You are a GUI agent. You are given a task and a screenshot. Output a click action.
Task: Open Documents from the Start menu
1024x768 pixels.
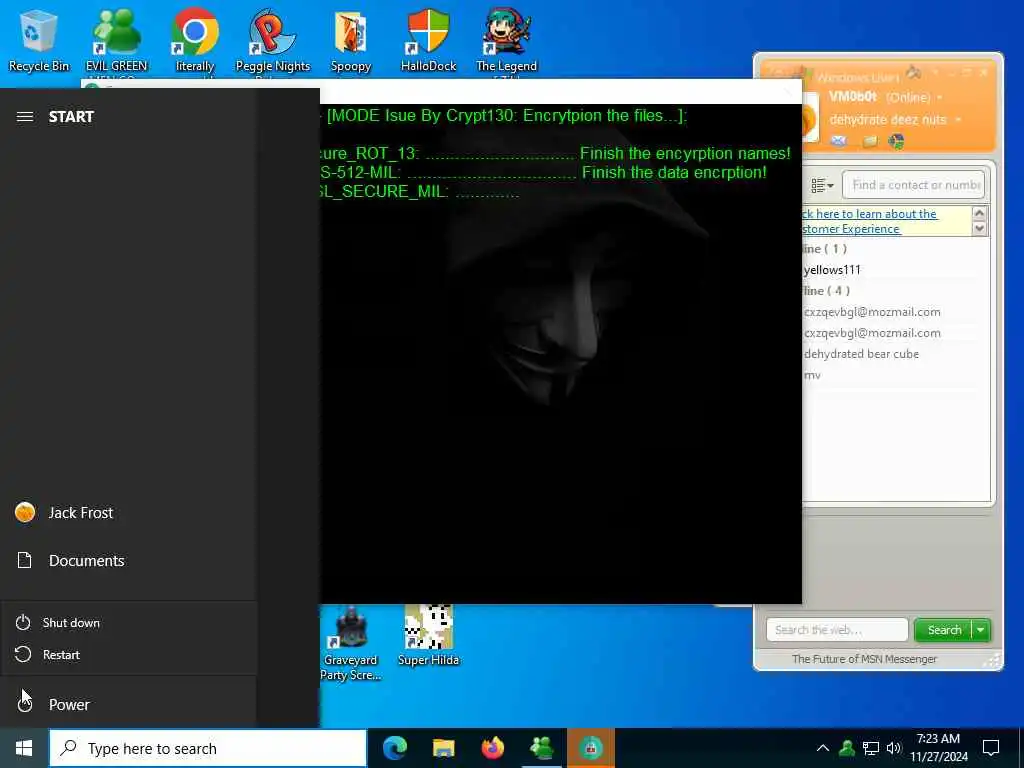[128, 560]
